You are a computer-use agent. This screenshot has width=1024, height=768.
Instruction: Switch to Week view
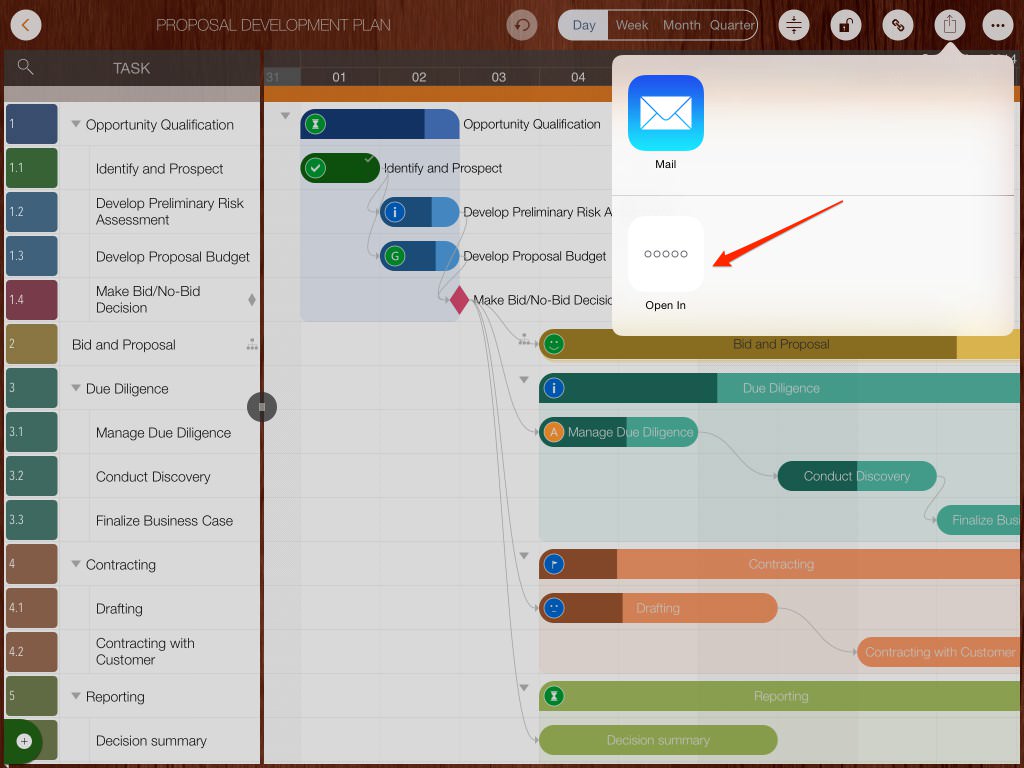[632, 25]
